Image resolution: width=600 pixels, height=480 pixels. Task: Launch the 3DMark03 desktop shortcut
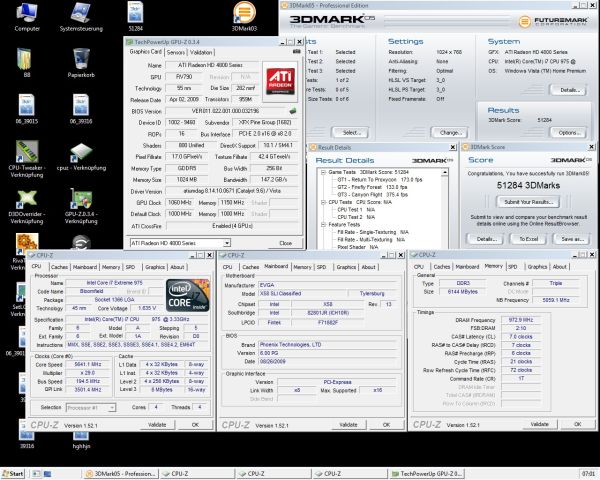click(244, 17)
